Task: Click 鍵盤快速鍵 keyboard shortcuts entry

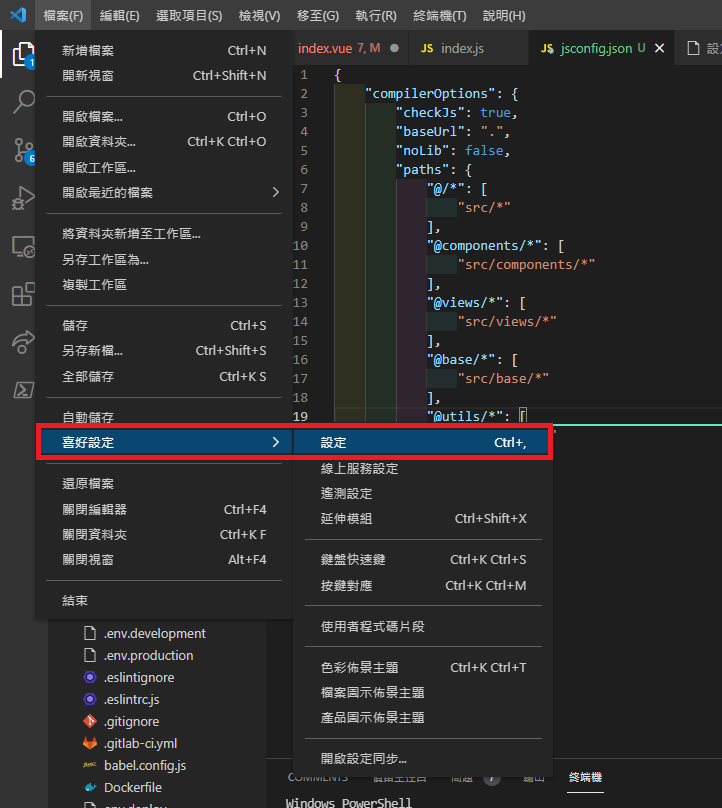Action: point(353,559)
